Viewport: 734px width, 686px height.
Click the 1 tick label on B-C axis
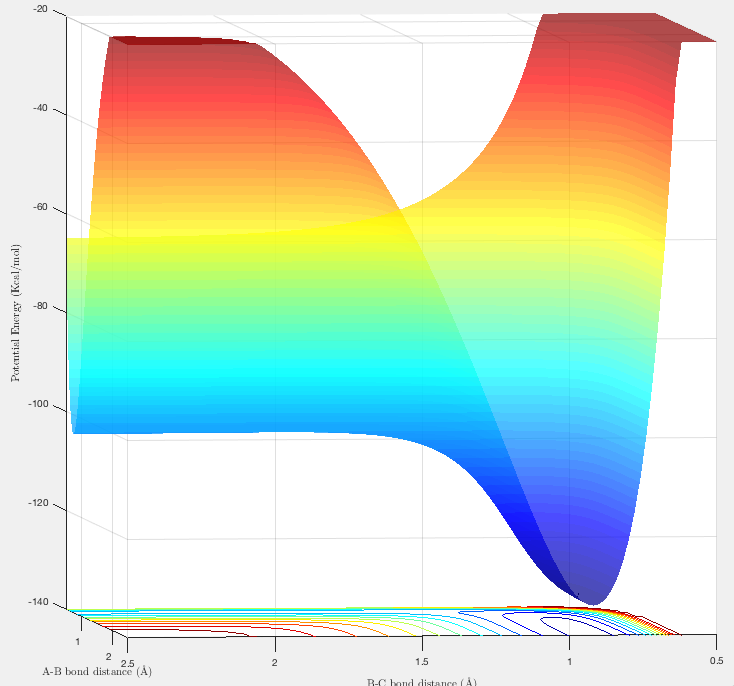pos(569,661)
